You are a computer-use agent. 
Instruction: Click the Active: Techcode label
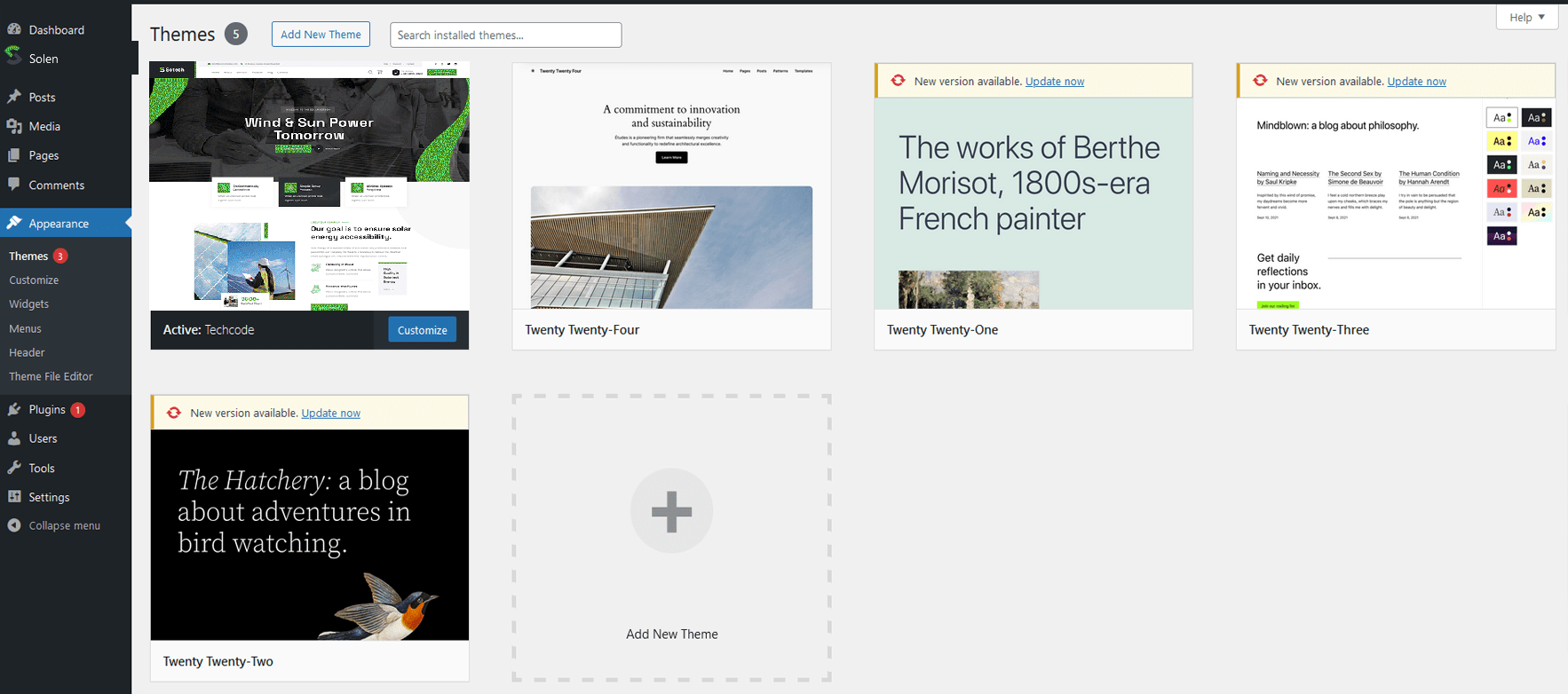point(209,329)
